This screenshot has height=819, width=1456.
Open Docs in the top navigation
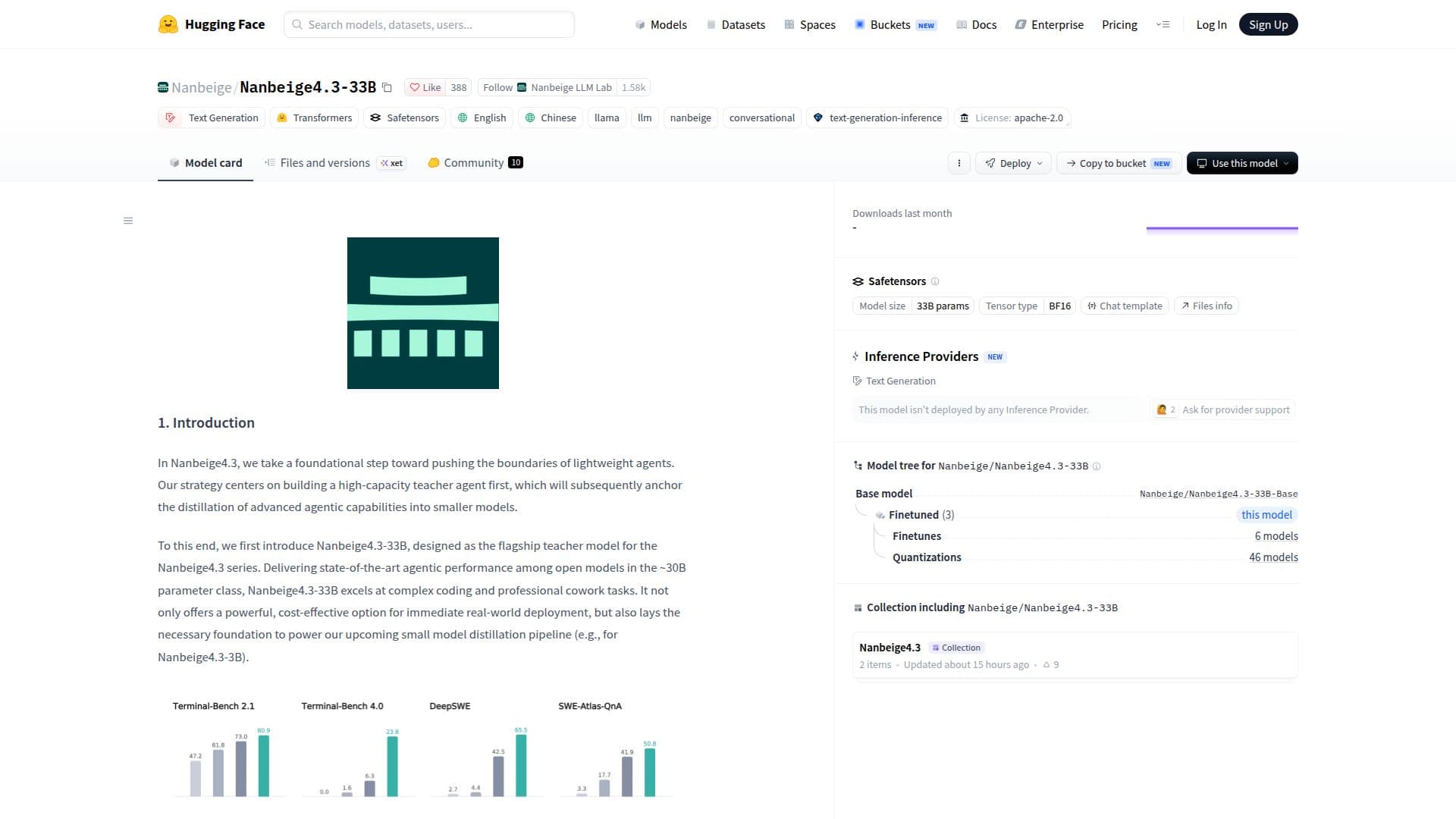point(976,24)
